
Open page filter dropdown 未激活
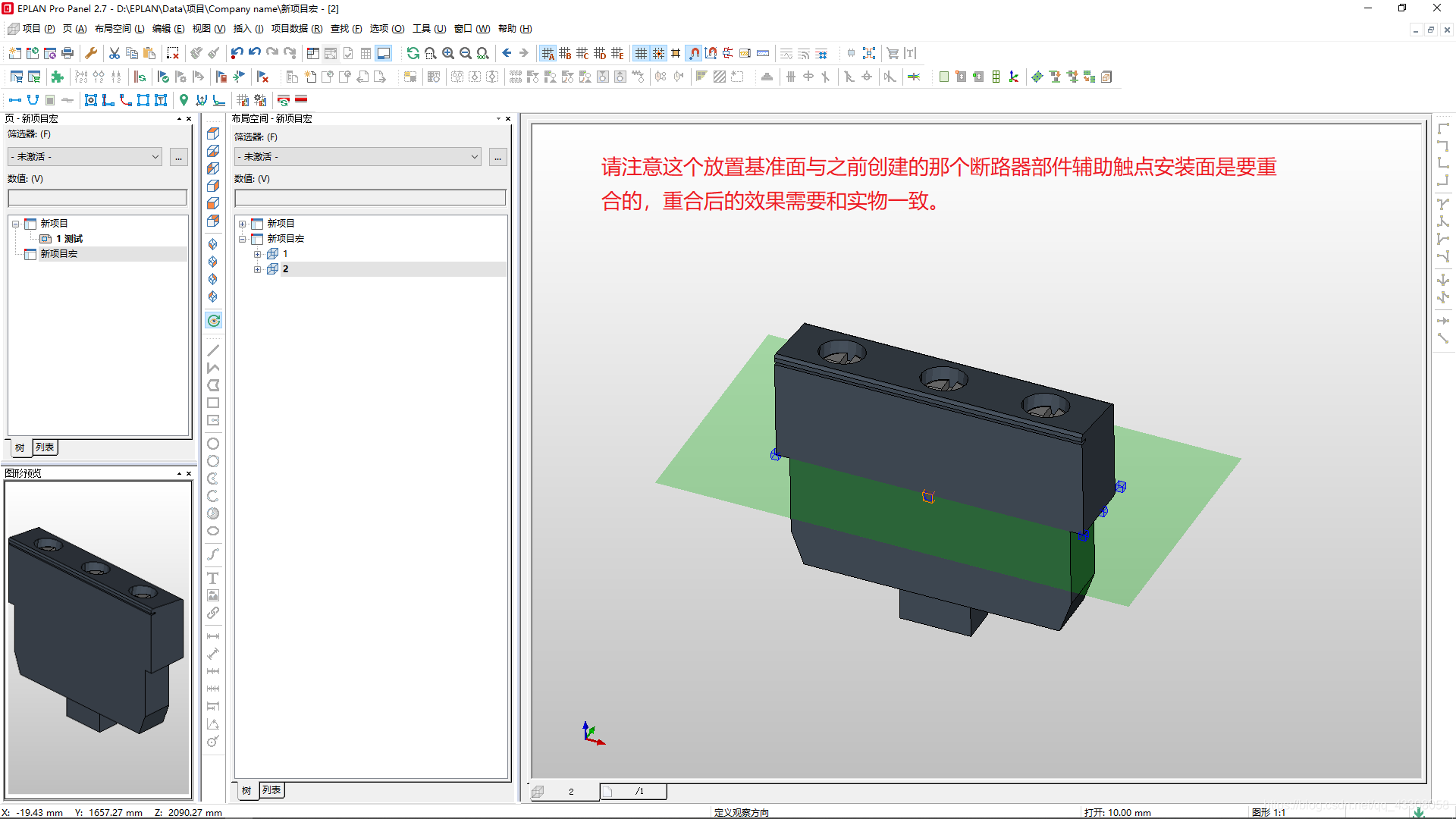click(x=85, y=156)
